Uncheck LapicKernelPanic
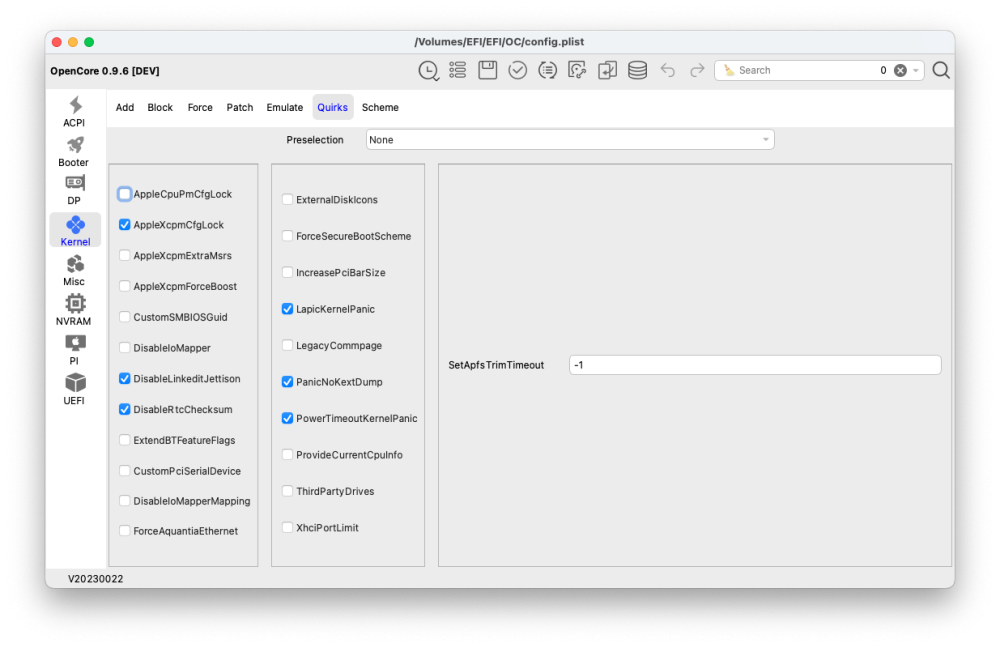1000x648 pixels. point(287,309)
